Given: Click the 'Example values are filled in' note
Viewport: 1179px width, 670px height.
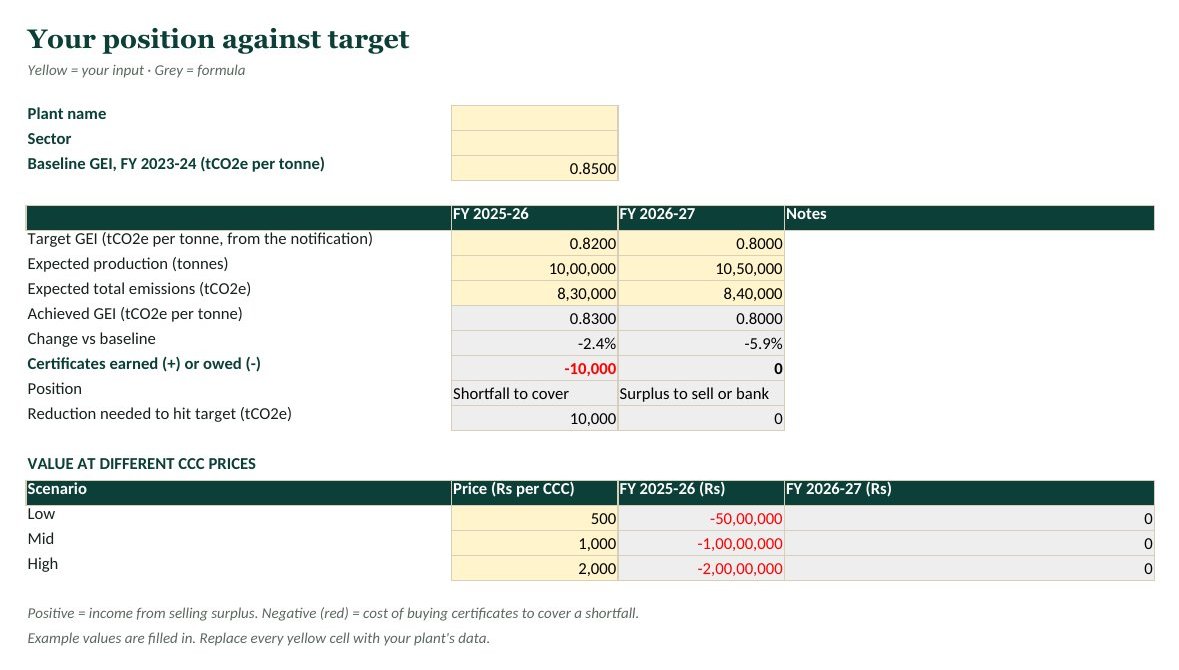Looking at the screenshot, I should [258, 638].
